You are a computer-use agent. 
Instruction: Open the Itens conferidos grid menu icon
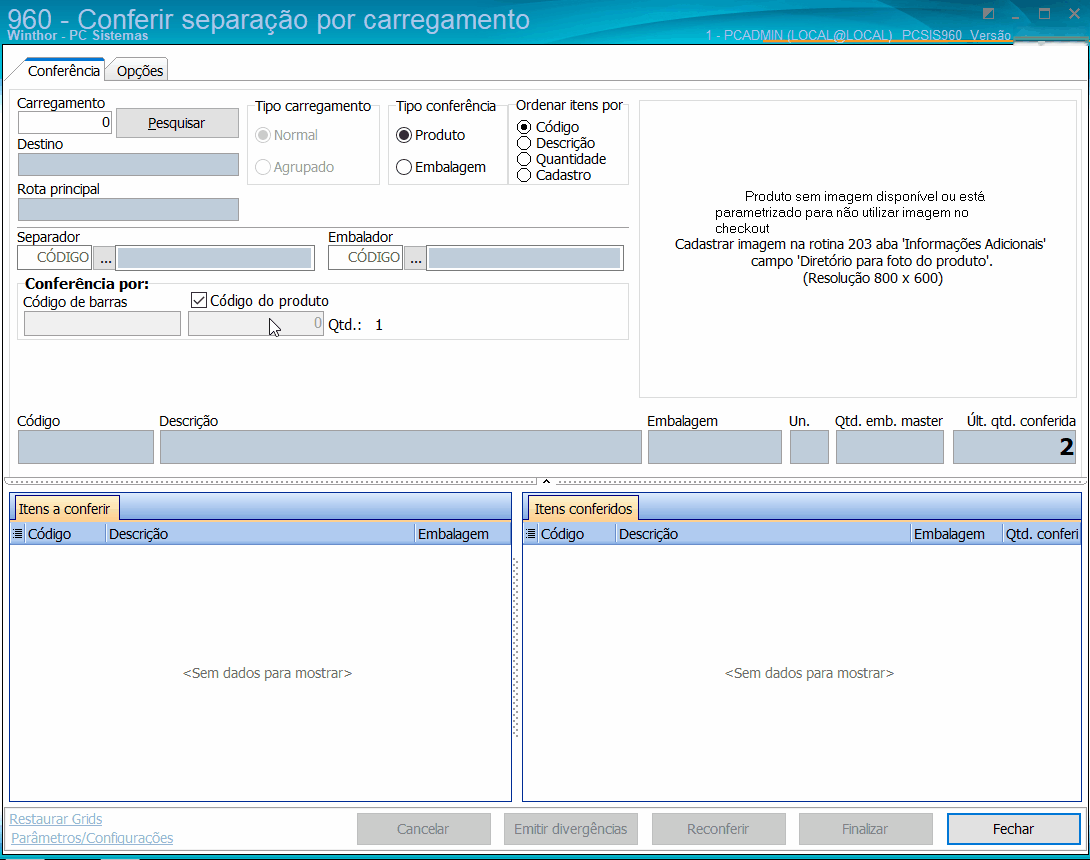(530, 534)
